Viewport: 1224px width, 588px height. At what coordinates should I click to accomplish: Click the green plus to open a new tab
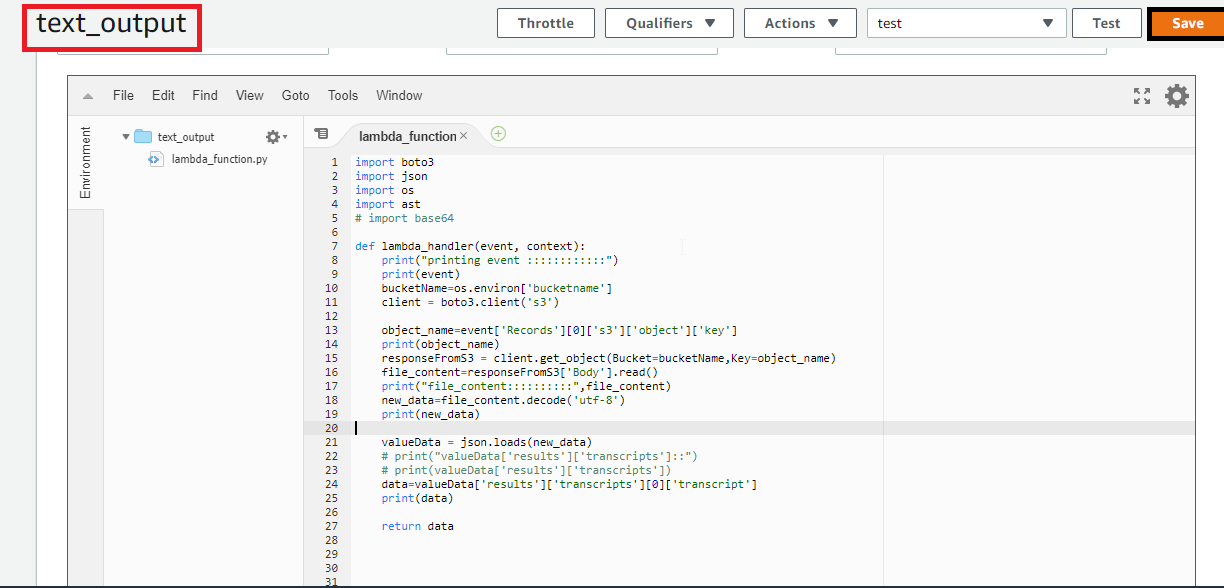(498, 133)
